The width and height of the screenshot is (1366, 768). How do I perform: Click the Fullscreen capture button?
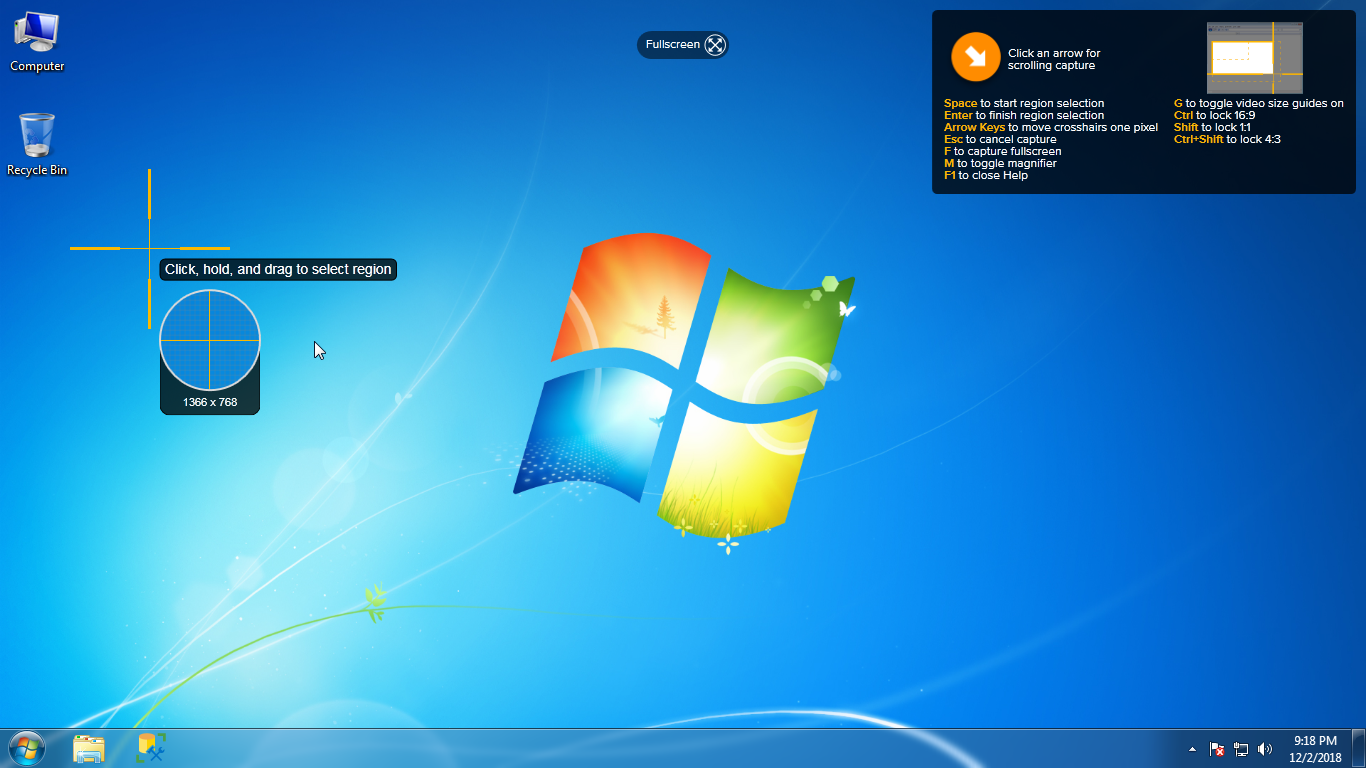coord(673,45)
